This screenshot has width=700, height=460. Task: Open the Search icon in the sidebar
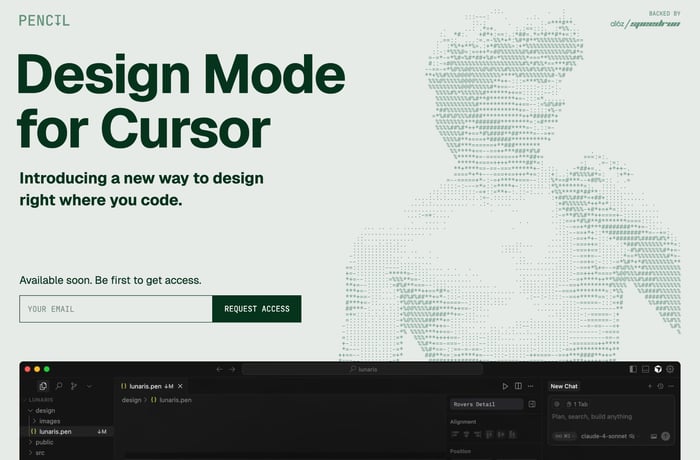tap(59, 386)
